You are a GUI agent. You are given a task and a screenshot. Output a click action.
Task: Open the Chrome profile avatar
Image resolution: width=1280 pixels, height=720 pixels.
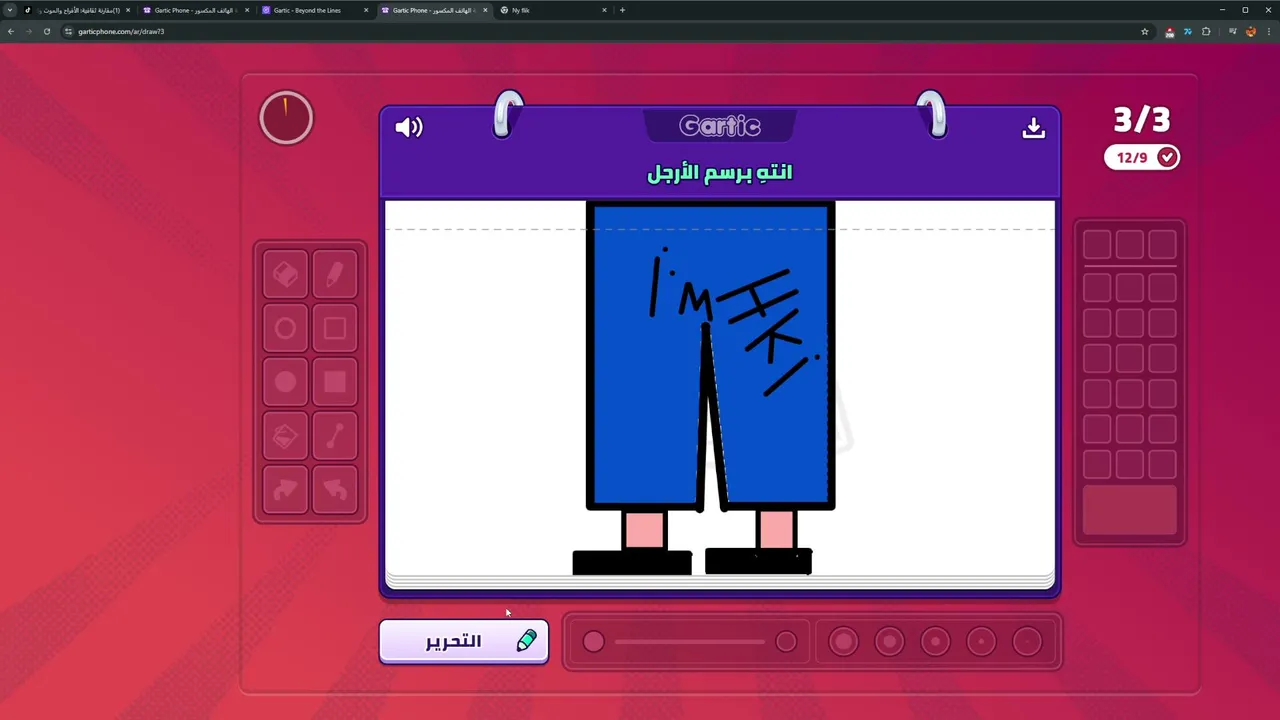(1251, 31)
